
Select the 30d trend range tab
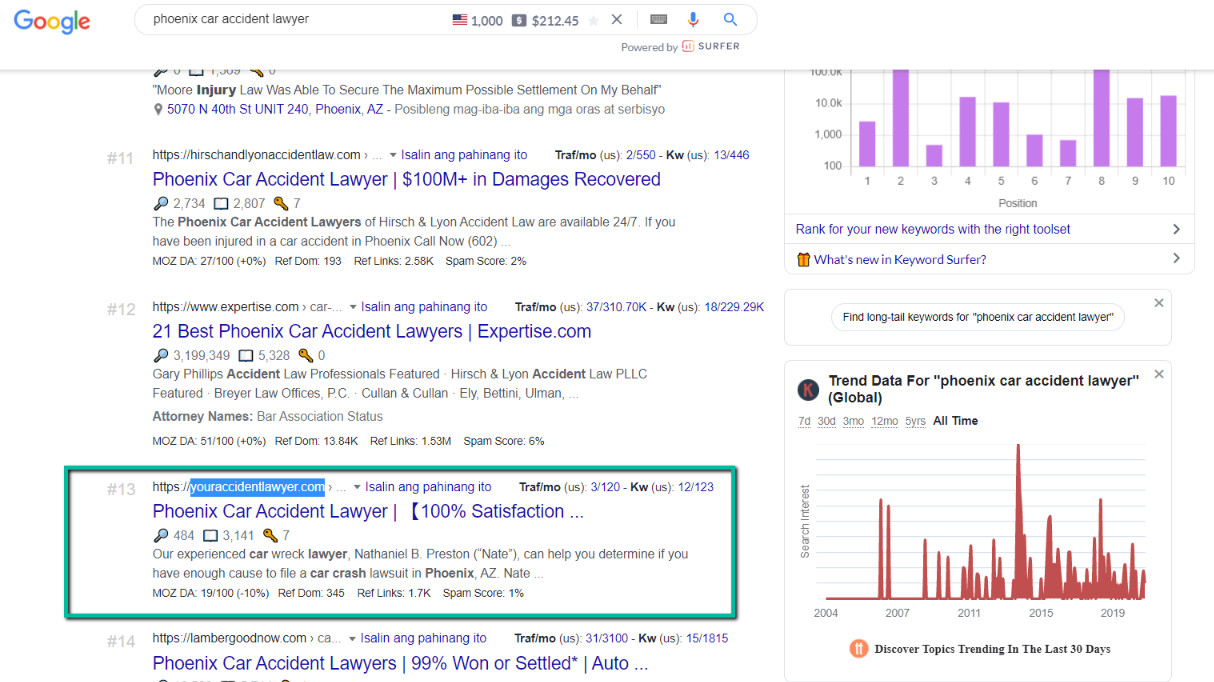(826, 421)
